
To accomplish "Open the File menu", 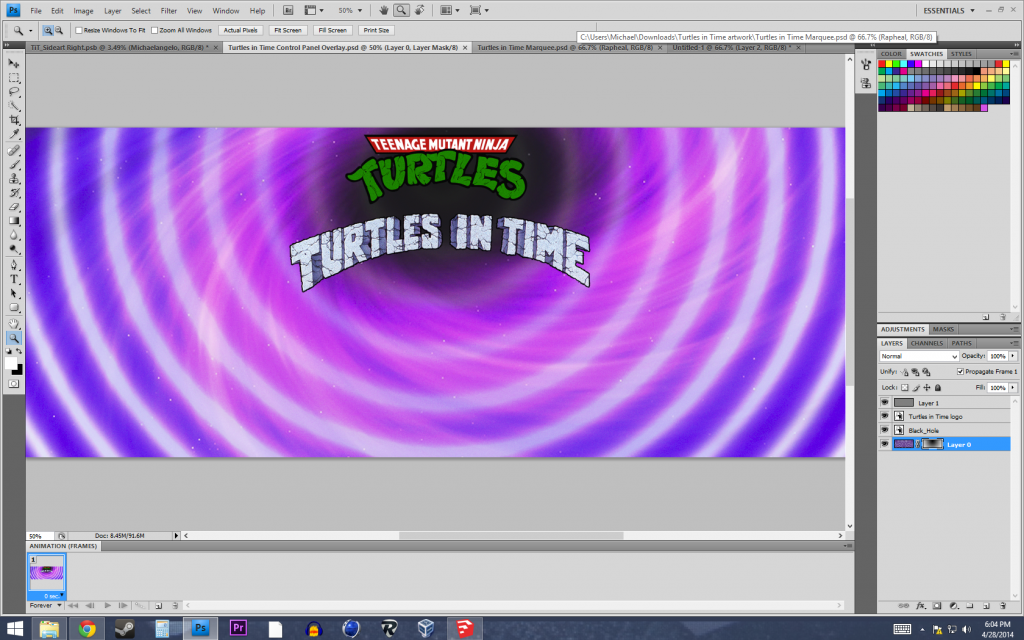I will point(36,11).
